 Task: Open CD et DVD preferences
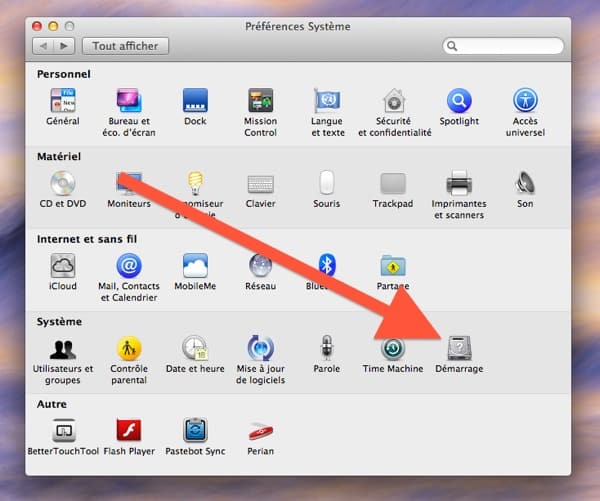[x=63, y=183]
